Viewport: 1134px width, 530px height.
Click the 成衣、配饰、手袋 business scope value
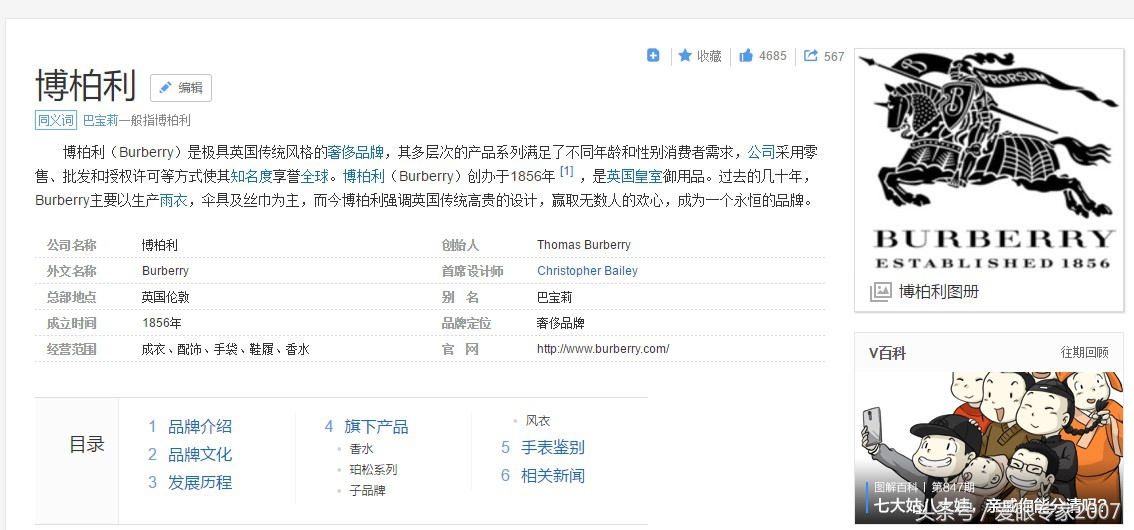click(226, 349)
